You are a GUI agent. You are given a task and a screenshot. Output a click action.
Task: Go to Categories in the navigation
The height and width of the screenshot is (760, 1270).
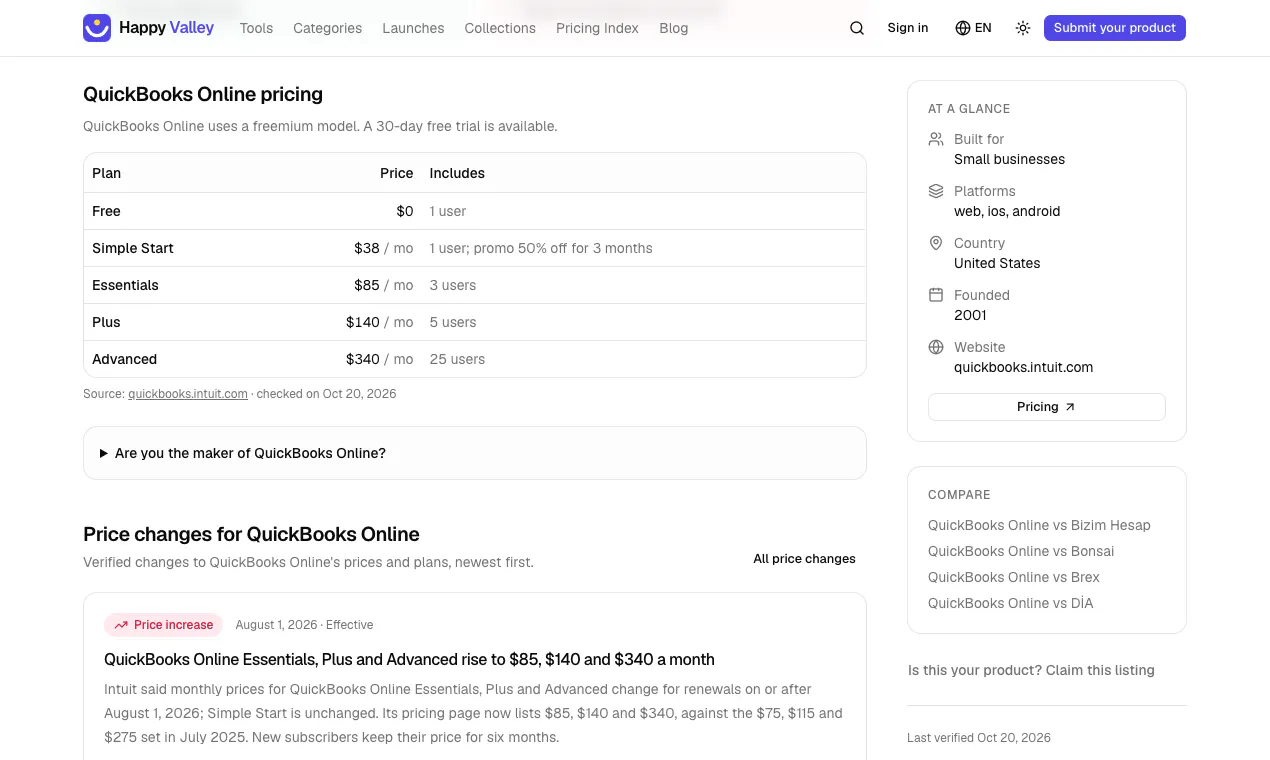pos(327,28)
